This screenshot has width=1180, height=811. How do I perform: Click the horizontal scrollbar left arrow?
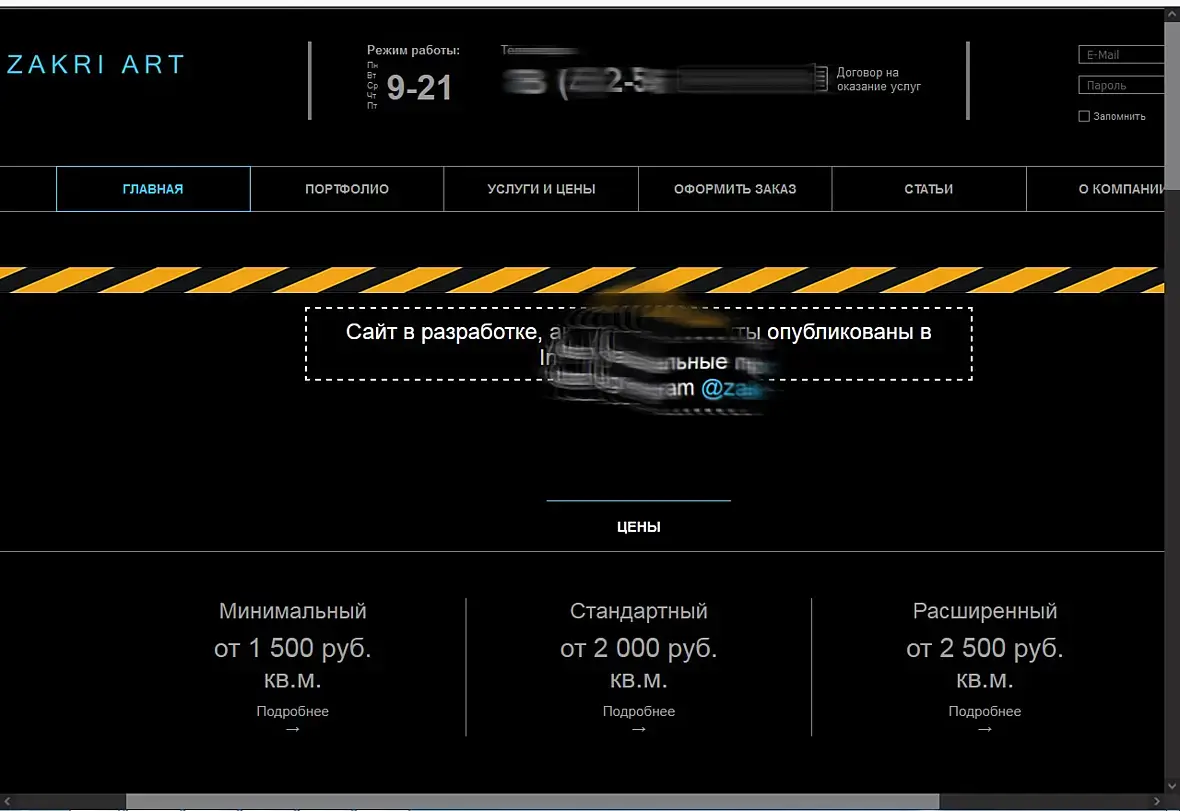point(7,800)
